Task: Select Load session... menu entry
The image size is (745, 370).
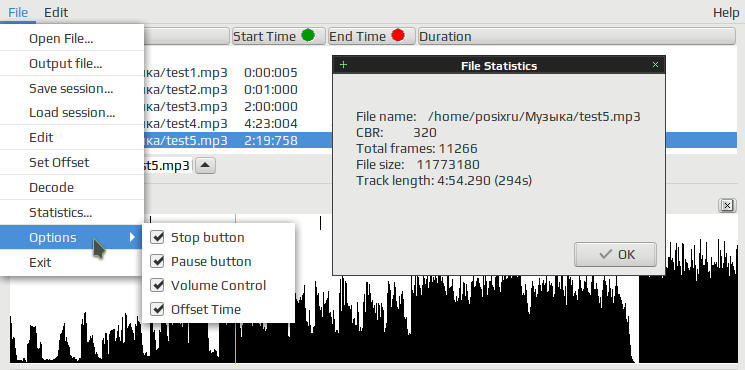Action: click(72, 113)
